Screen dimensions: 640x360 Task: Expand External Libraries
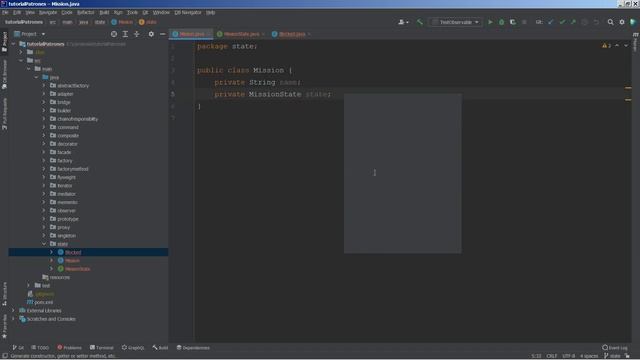tap(13, 311)
